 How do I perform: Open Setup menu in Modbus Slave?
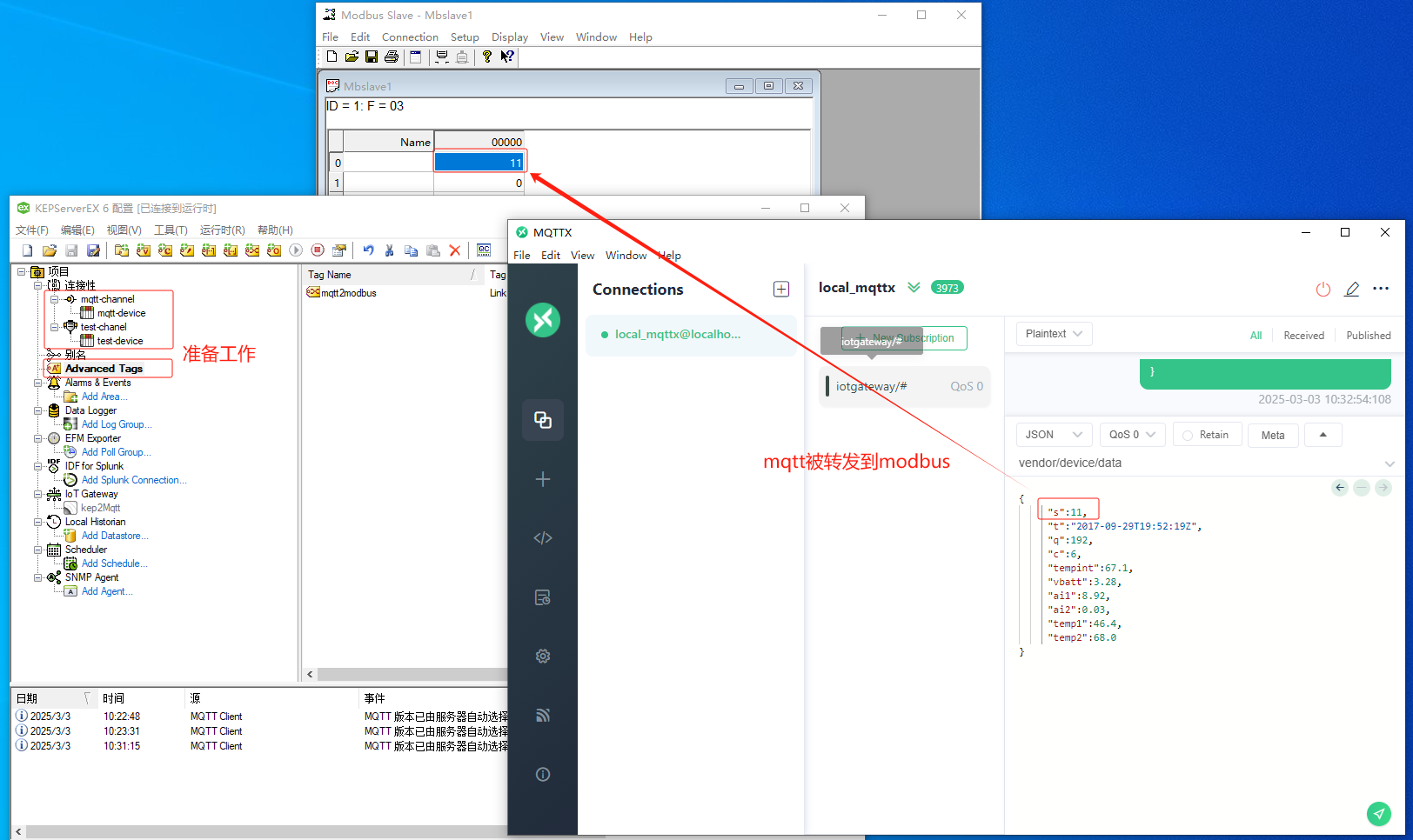point(465,37)
